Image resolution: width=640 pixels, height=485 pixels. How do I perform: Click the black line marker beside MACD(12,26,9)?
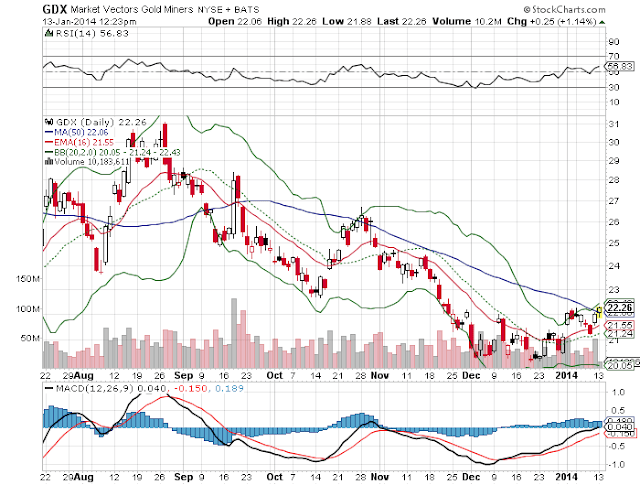click(49, 388)
